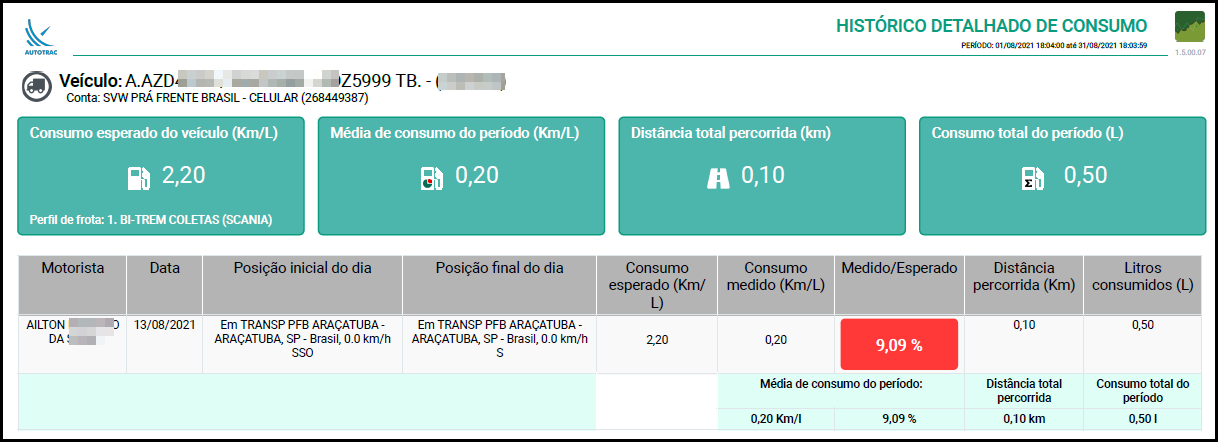Click the Consumo esperado (Km/L) header

(x=657, y=284)
